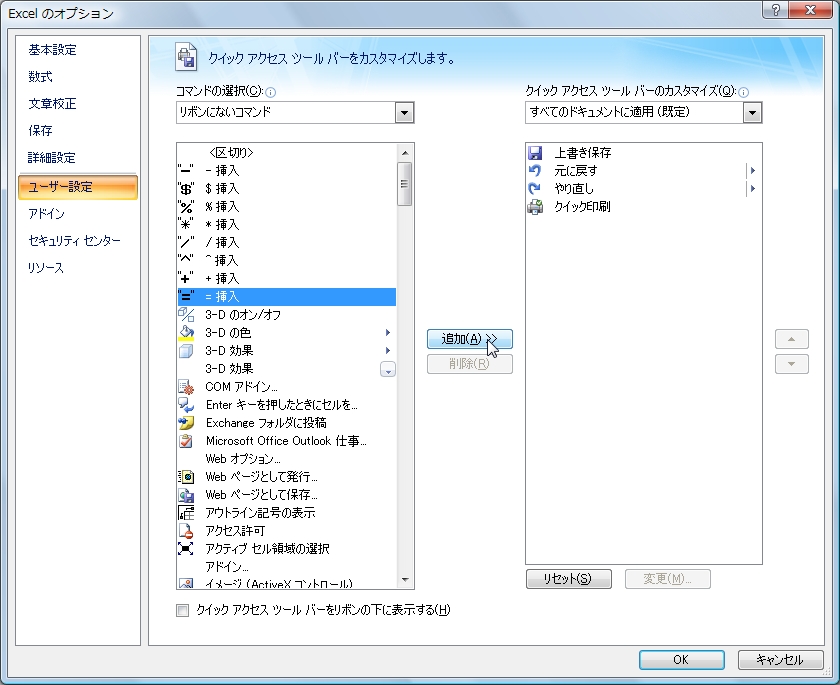Click the command list scrollbar down arrow

tap(405, 580)
